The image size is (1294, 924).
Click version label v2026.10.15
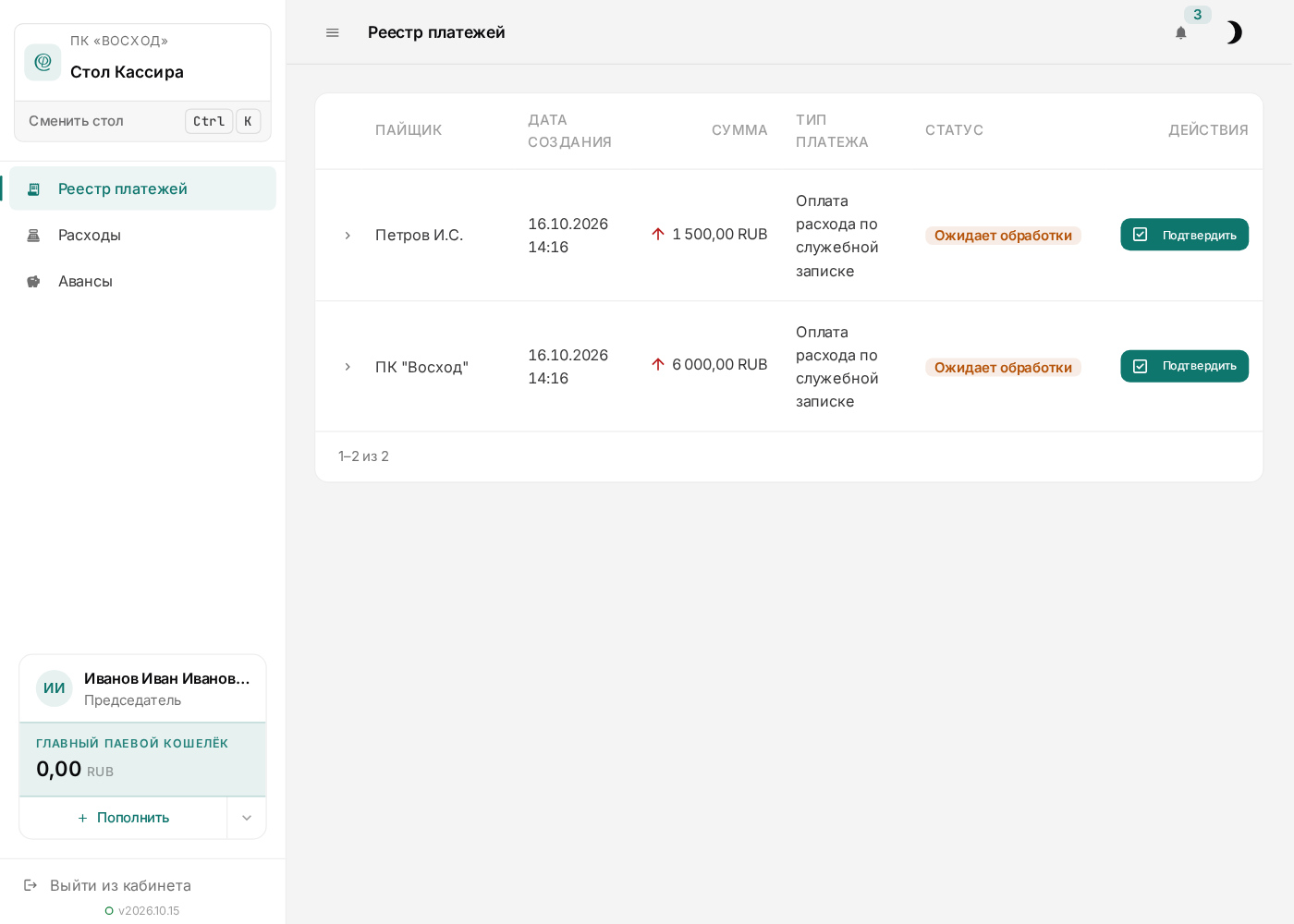149,911
